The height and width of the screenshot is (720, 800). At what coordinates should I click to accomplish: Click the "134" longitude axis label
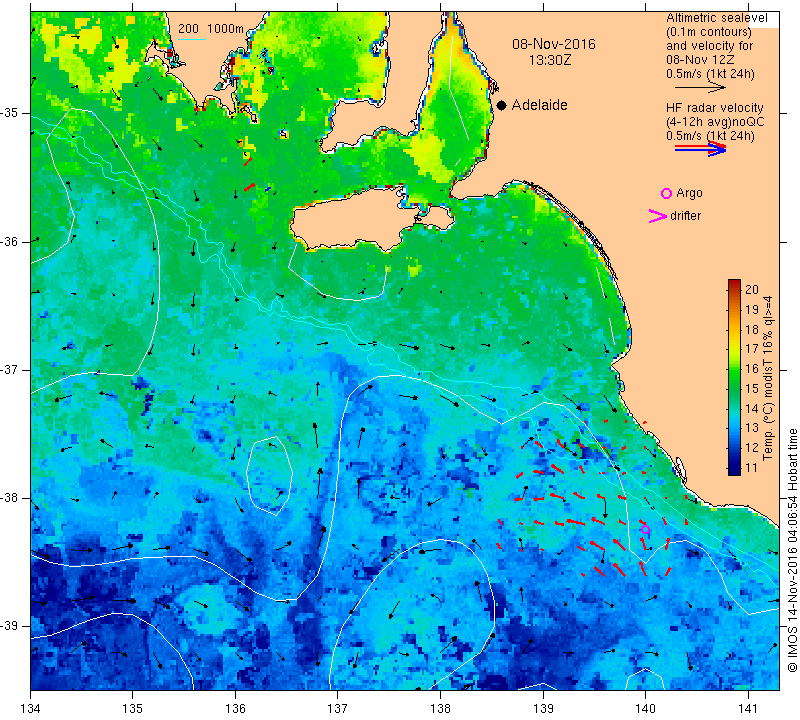pyautogui.click(x=31, y=709)
